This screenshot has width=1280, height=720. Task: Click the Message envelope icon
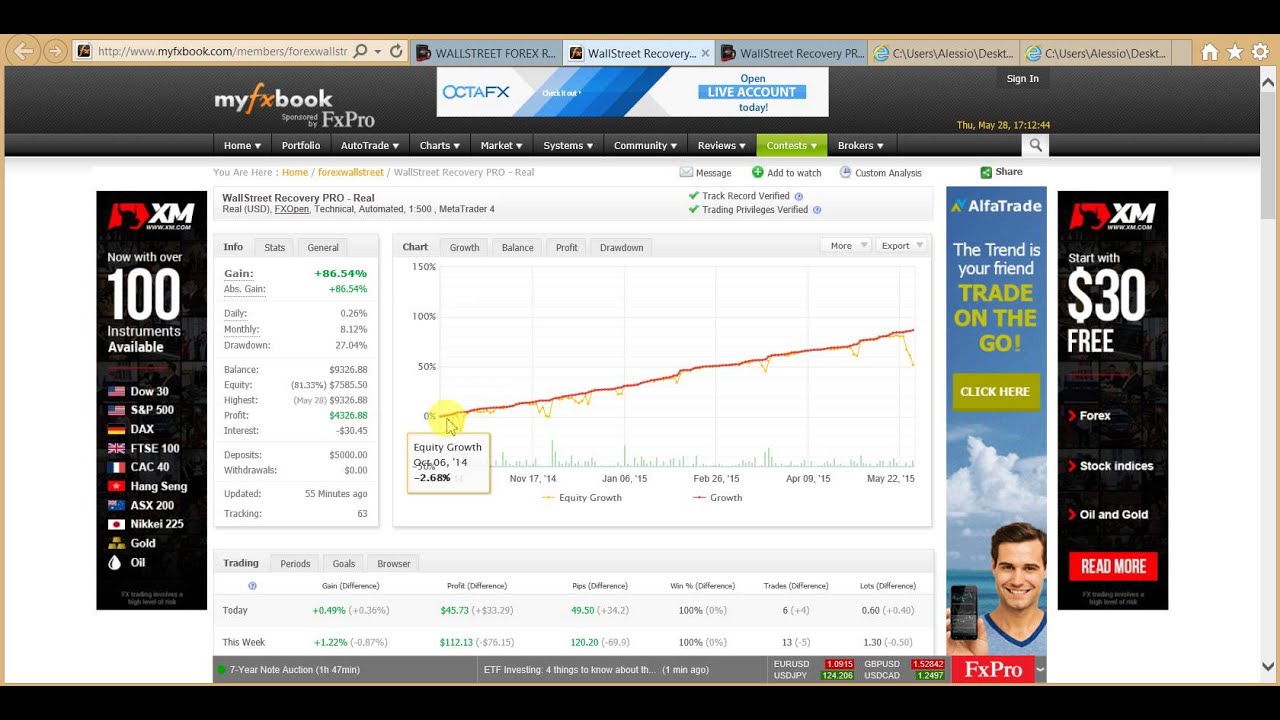point(686,173)
